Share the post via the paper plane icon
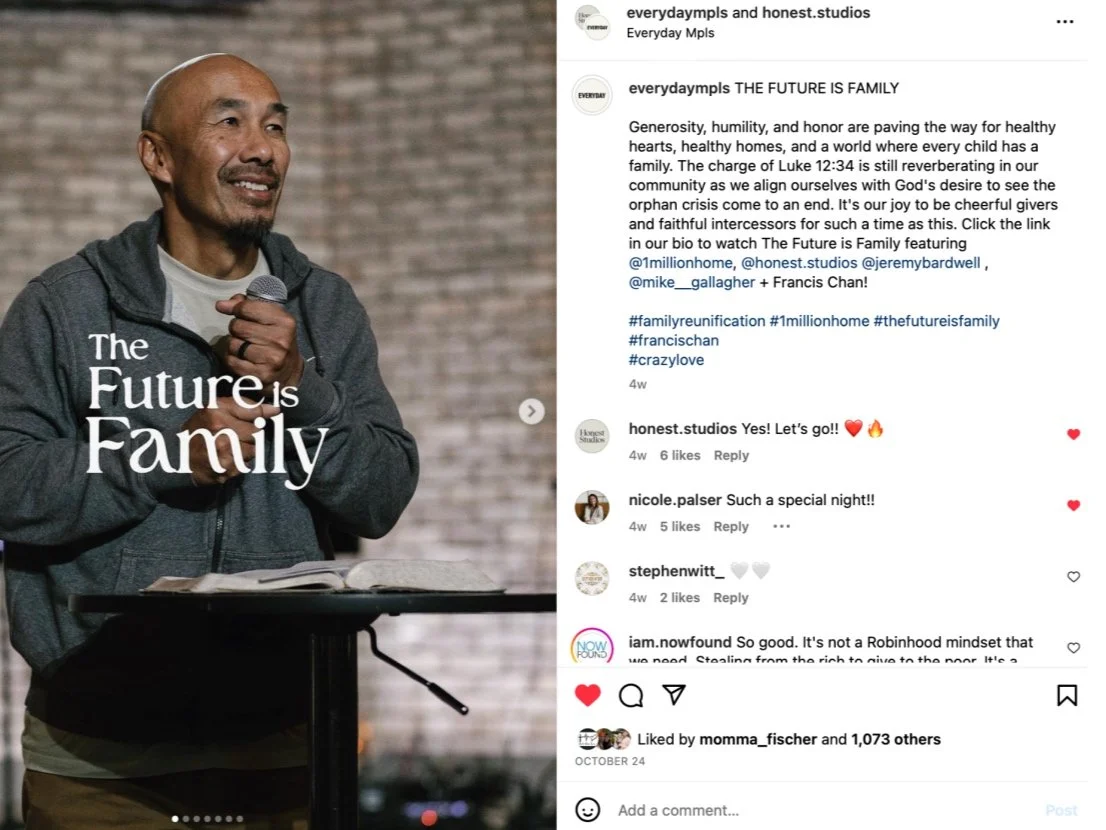Screen dimensions: 1106x830 [674, 695]
